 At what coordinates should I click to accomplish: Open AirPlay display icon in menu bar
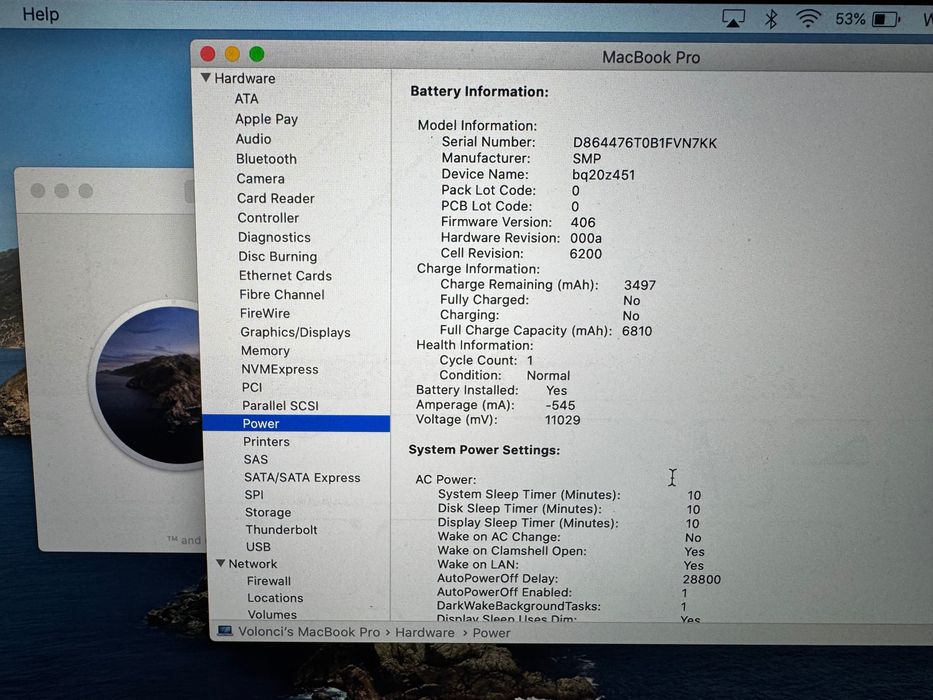[733, 18]
